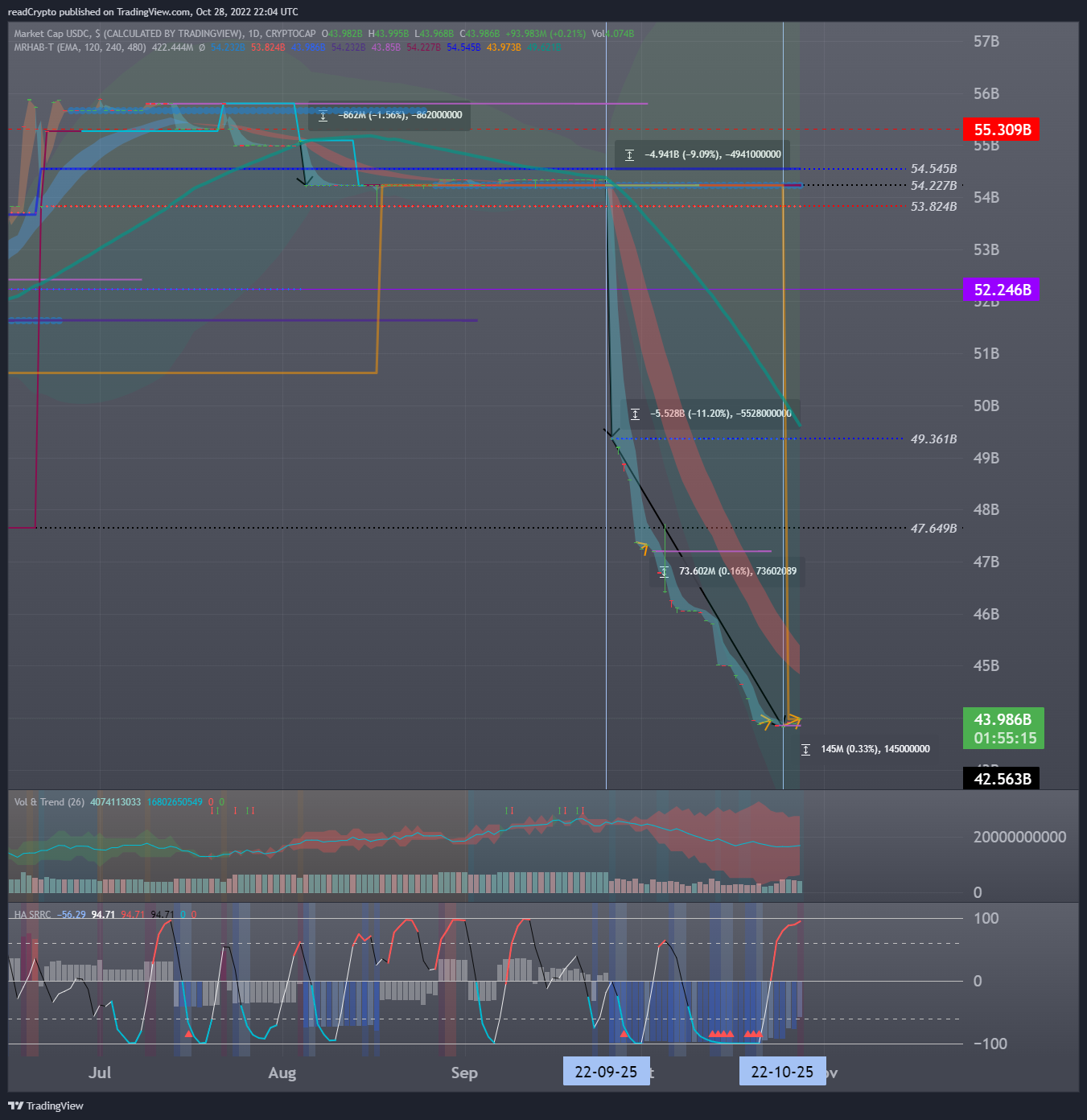Click the Jul label on time axis

(100, 1073)
